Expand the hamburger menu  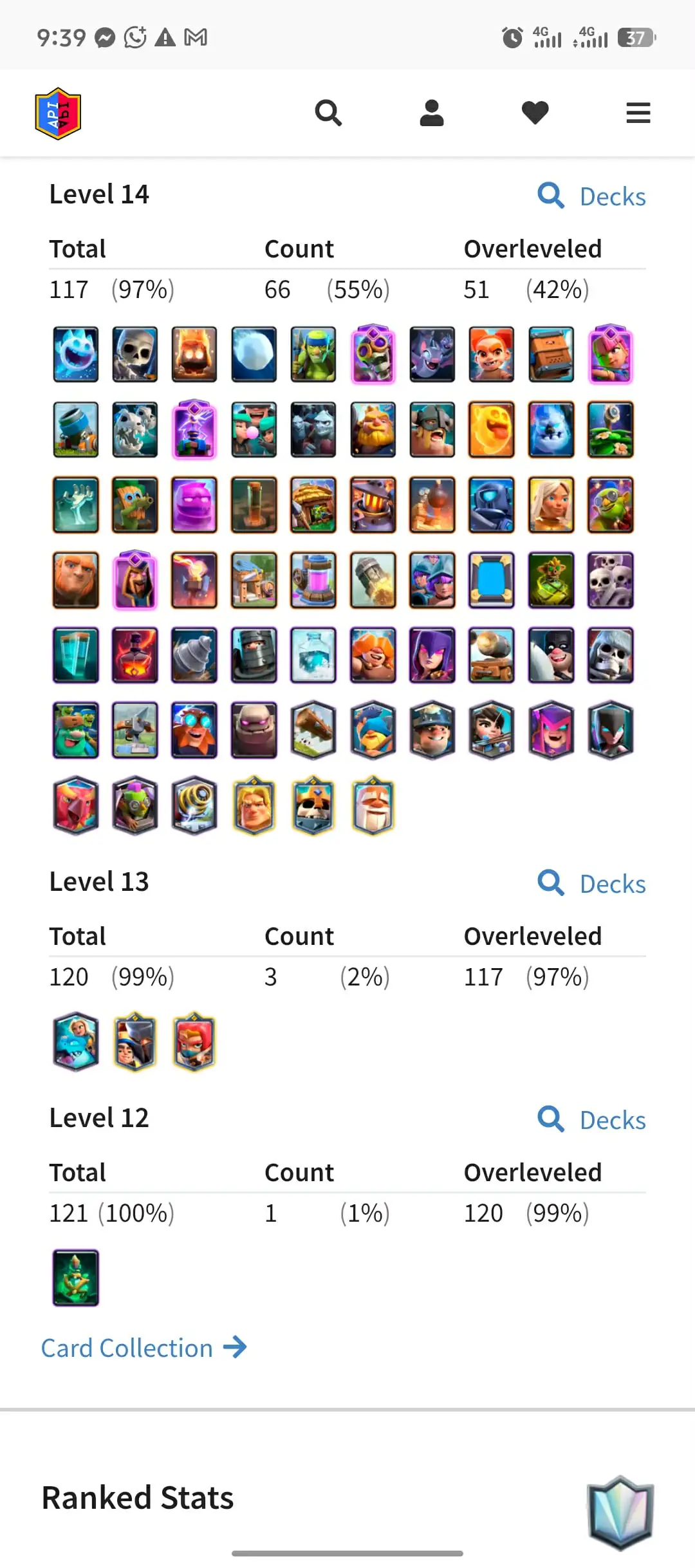click(x=638, y=113)
